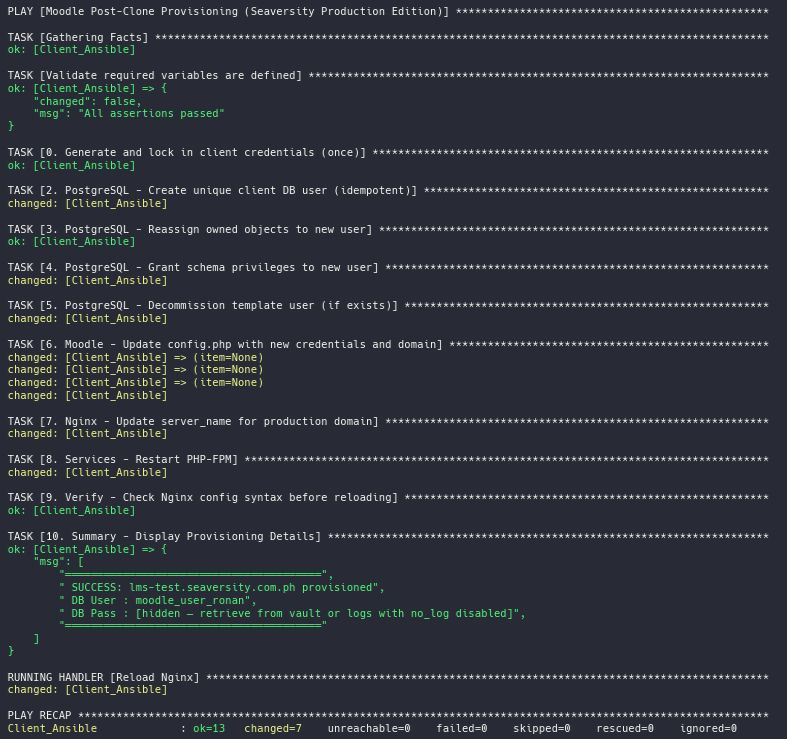Click the "changed": false line

point(87,101)
